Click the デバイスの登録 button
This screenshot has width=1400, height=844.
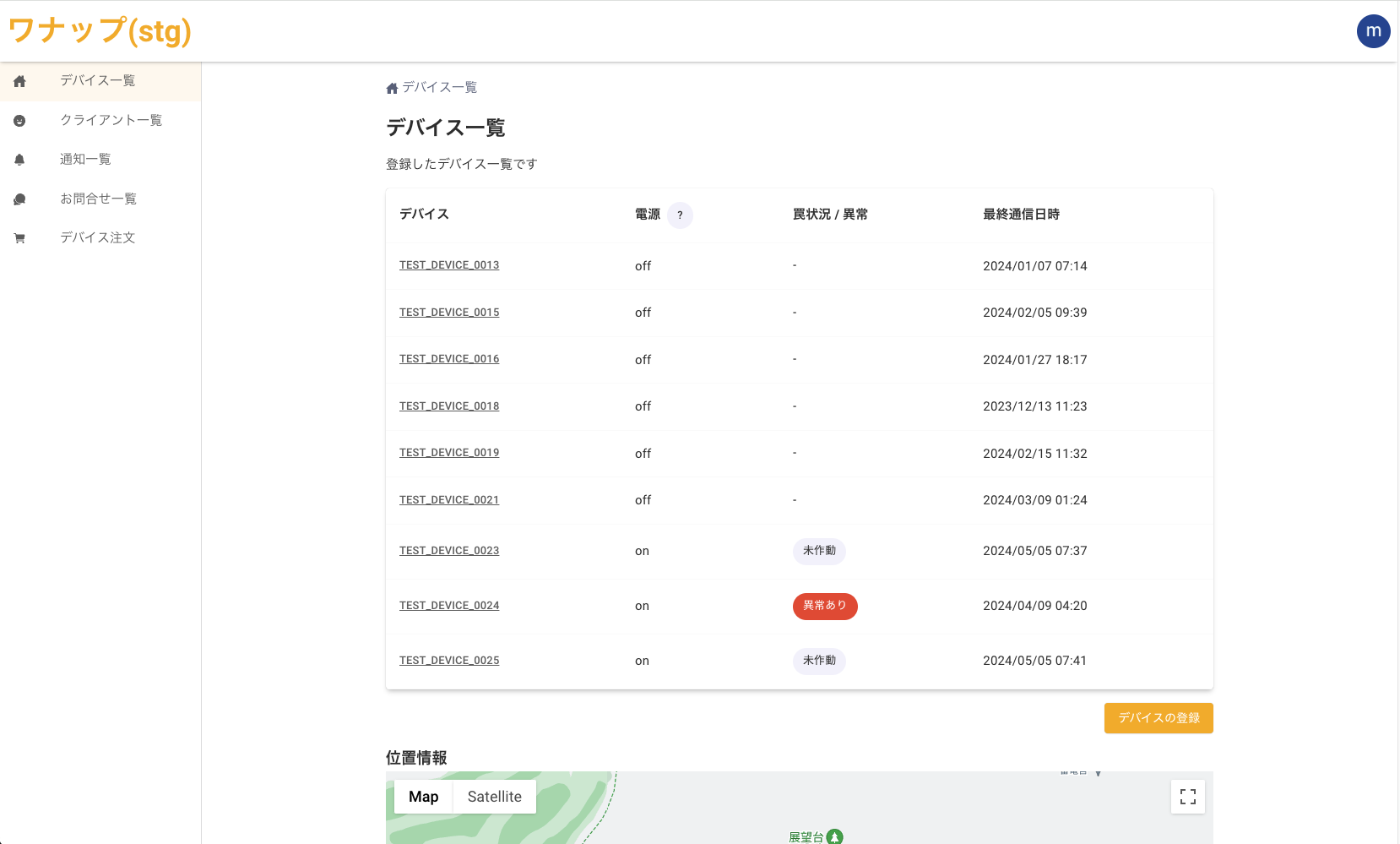tap(1159, 718)
